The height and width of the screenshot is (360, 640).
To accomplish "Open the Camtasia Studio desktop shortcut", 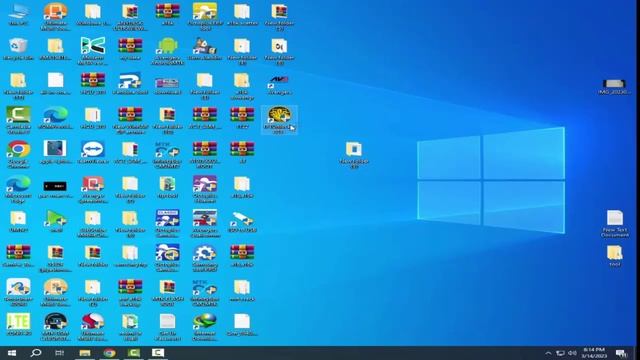I will click(18, 120).
